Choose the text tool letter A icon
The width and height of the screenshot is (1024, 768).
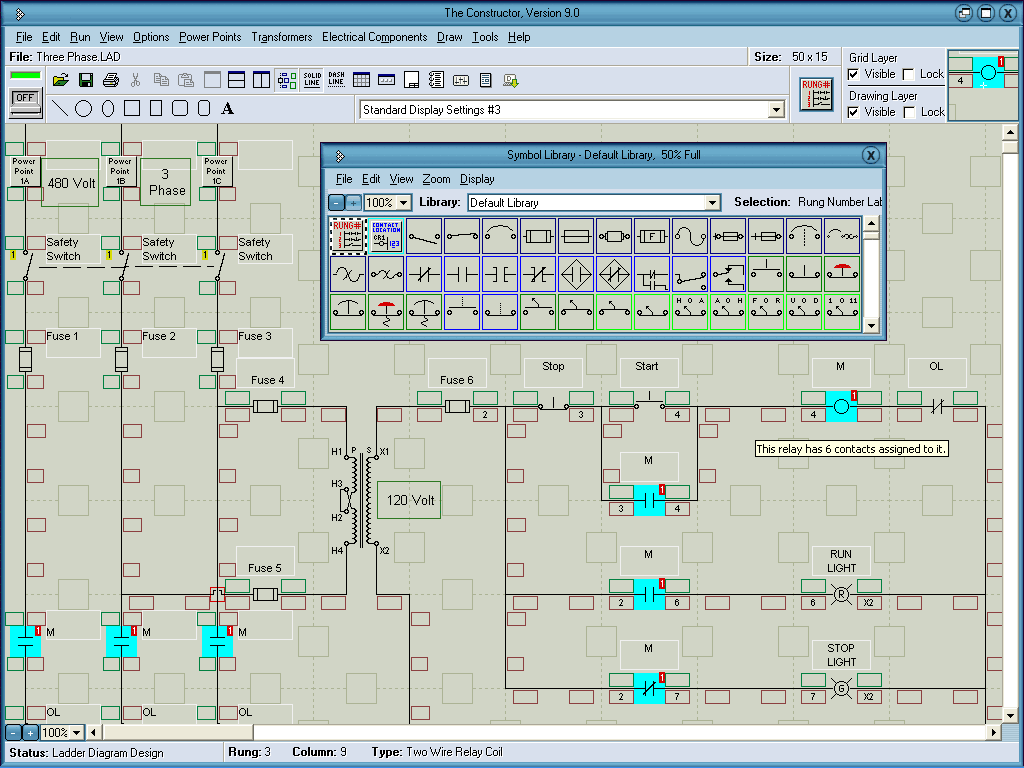[228, 108]
